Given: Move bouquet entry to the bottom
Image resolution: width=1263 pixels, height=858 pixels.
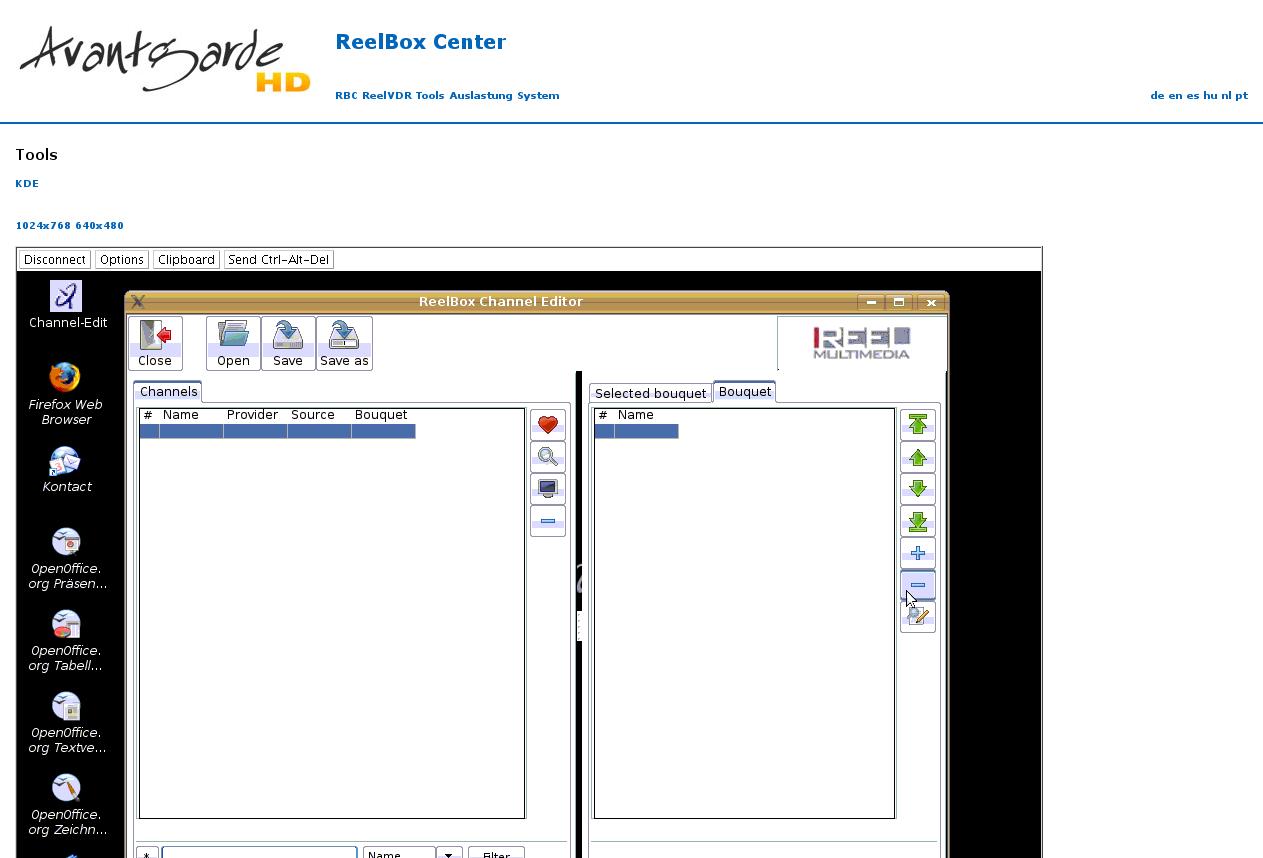Looking at the screenshot, I should pos(917,521).
